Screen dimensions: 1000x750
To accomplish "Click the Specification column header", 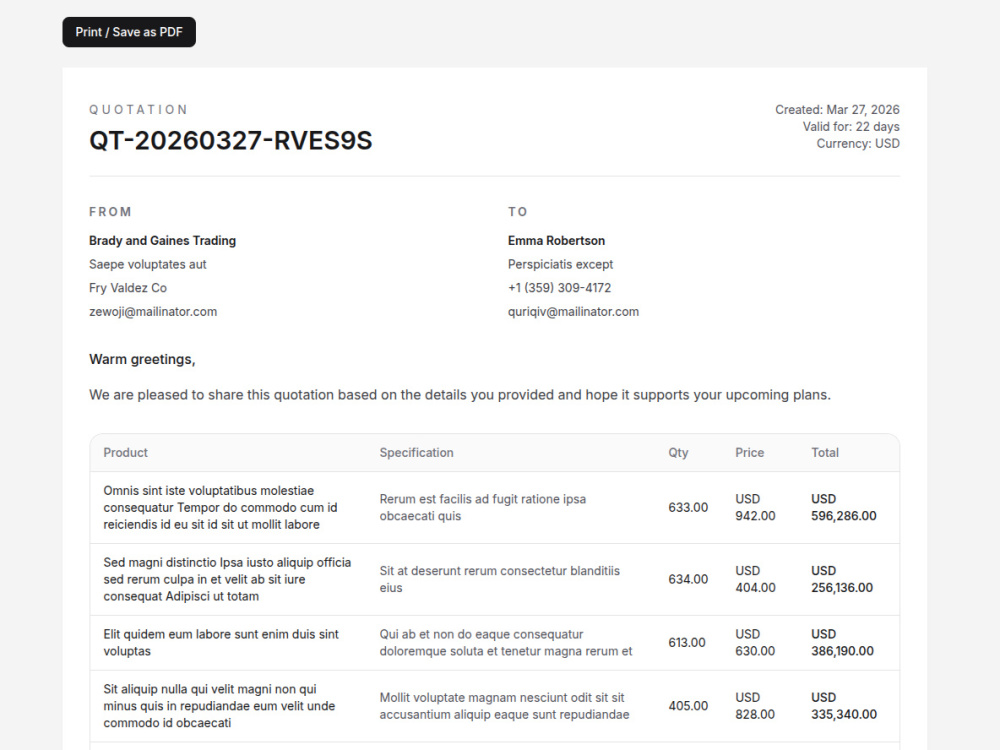I will (416, 453).
